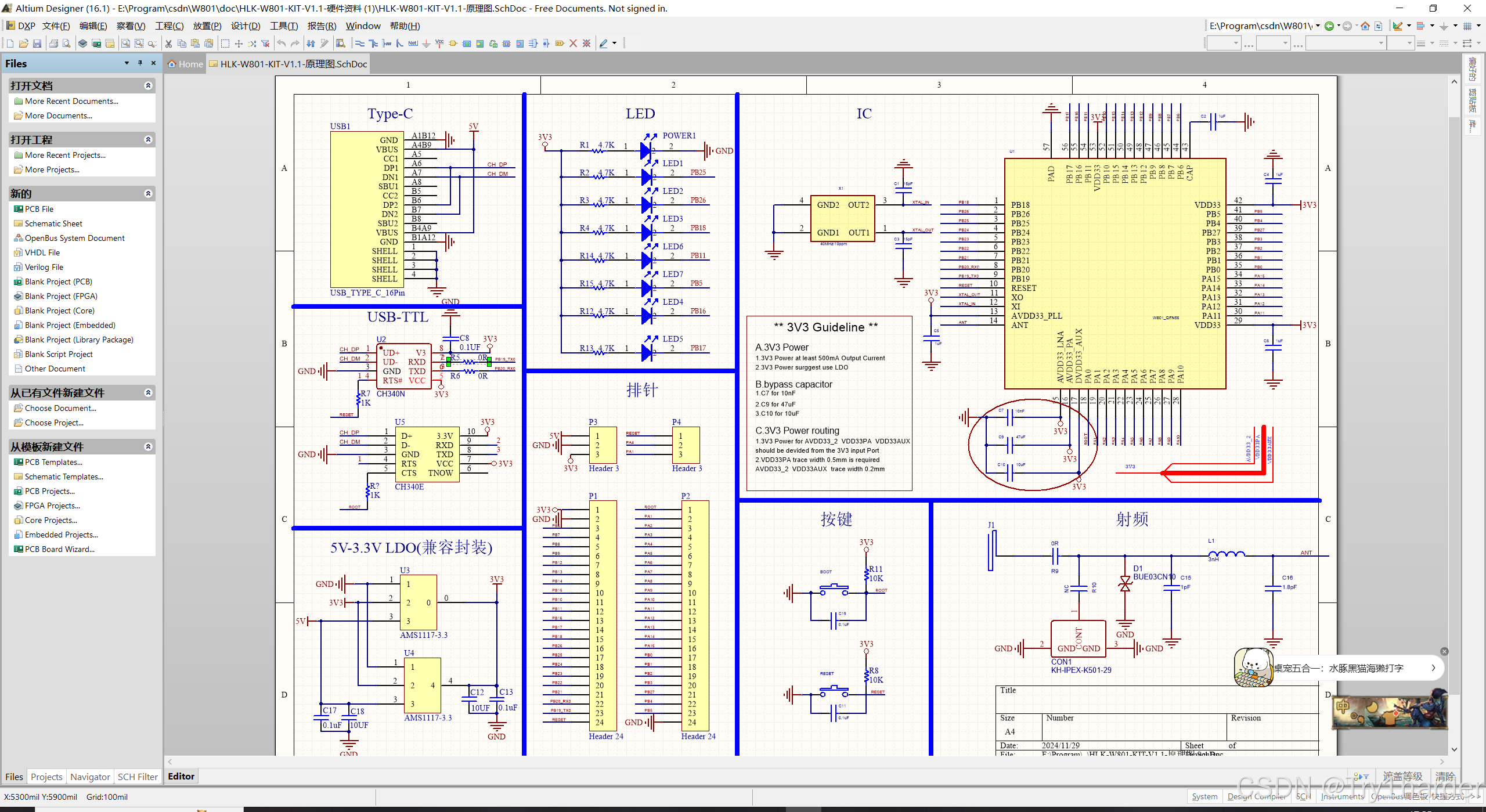
Task: Collapse the 打开文档 section
Action: (148, 86)
